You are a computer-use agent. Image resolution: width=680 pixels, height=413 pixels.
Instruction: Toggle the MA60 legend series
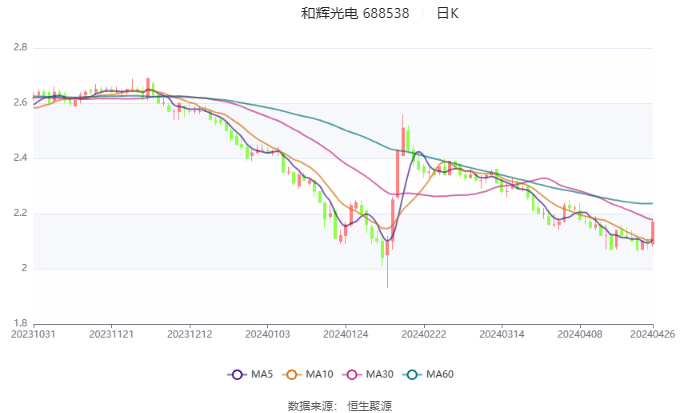click(428, 374)
